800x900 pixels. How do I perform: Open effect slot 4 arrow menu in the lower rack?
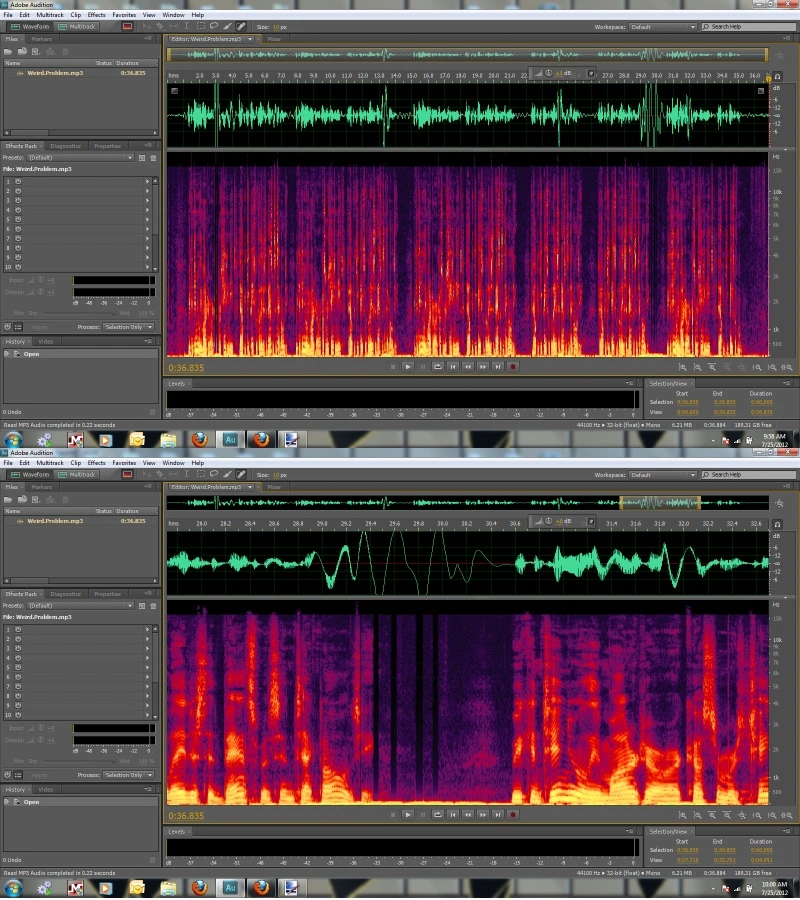pyautogui.click(x=147, y=658)
